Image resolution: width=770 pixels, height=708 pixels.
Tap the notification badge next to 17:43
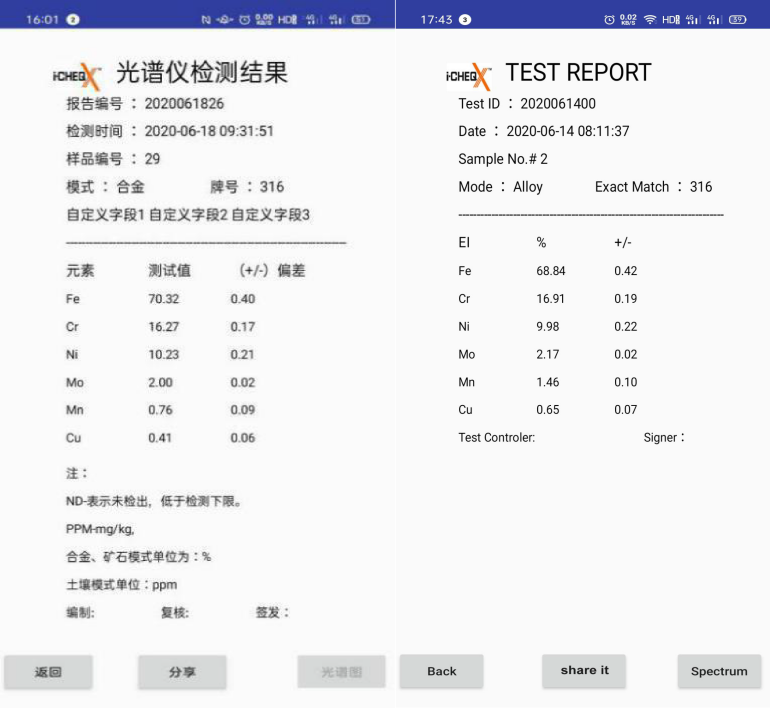(464, 19)
